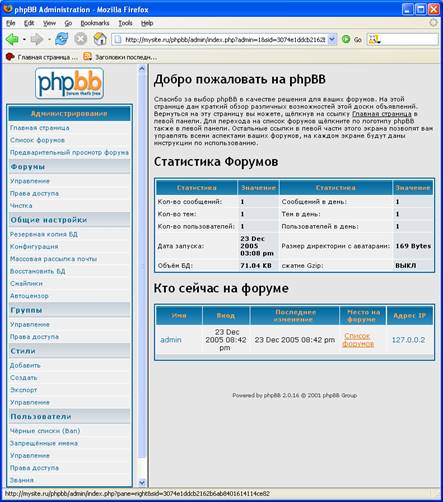Viewport: 443px width, 502px height.
Task: Click the phpBB logo image
Action: click(x=69, y=83)
